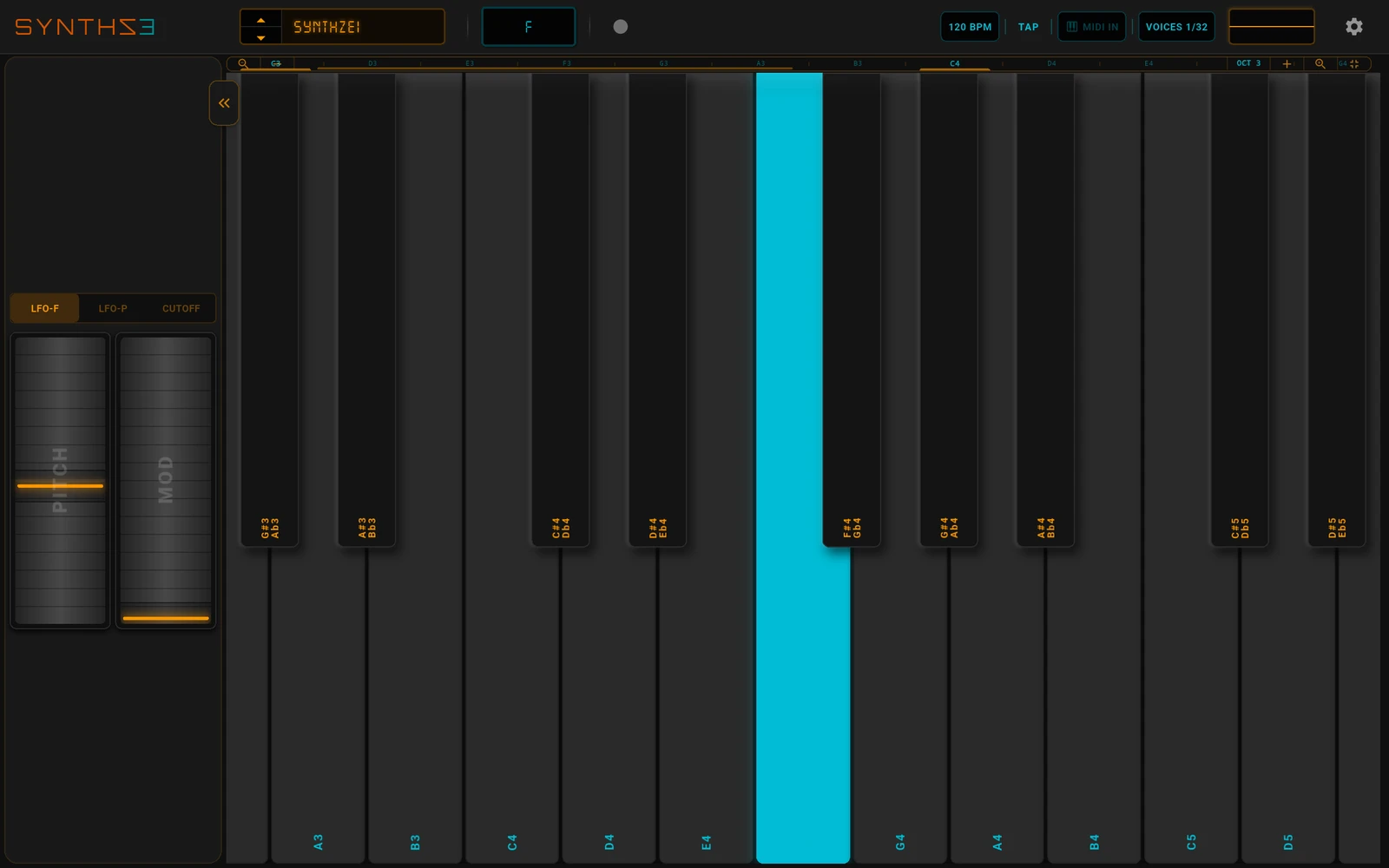The width and height of the screenshot is (1389, 868).
Task: Play the D5 white key
Action: point(1288,705)
